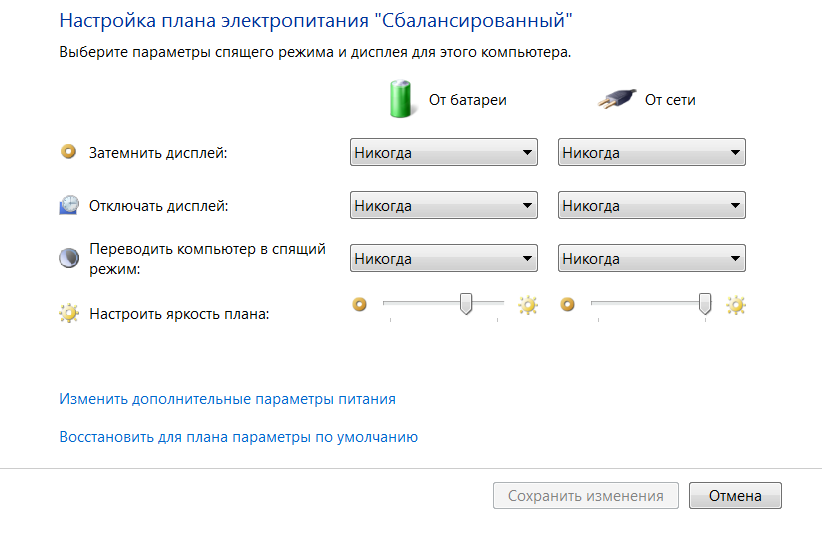The width and height of the screenshot is (822, 539).
Task: Click the sun icon beside Настроить яркость плана
Action: (x=69, y=314)
